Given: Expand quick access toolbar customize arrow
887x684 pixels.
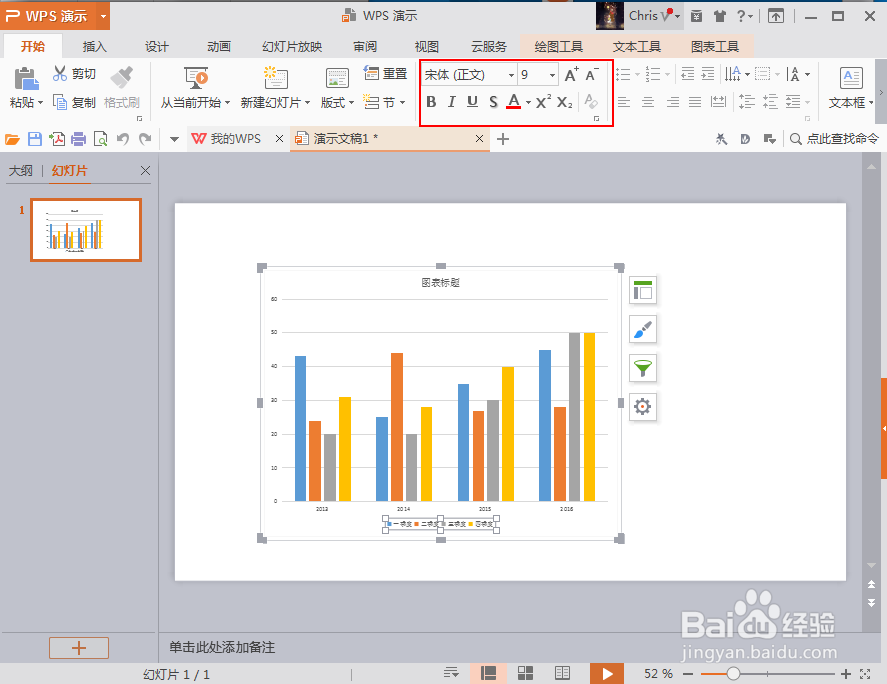Looking at the screenshot, I should tap(174, 139).
